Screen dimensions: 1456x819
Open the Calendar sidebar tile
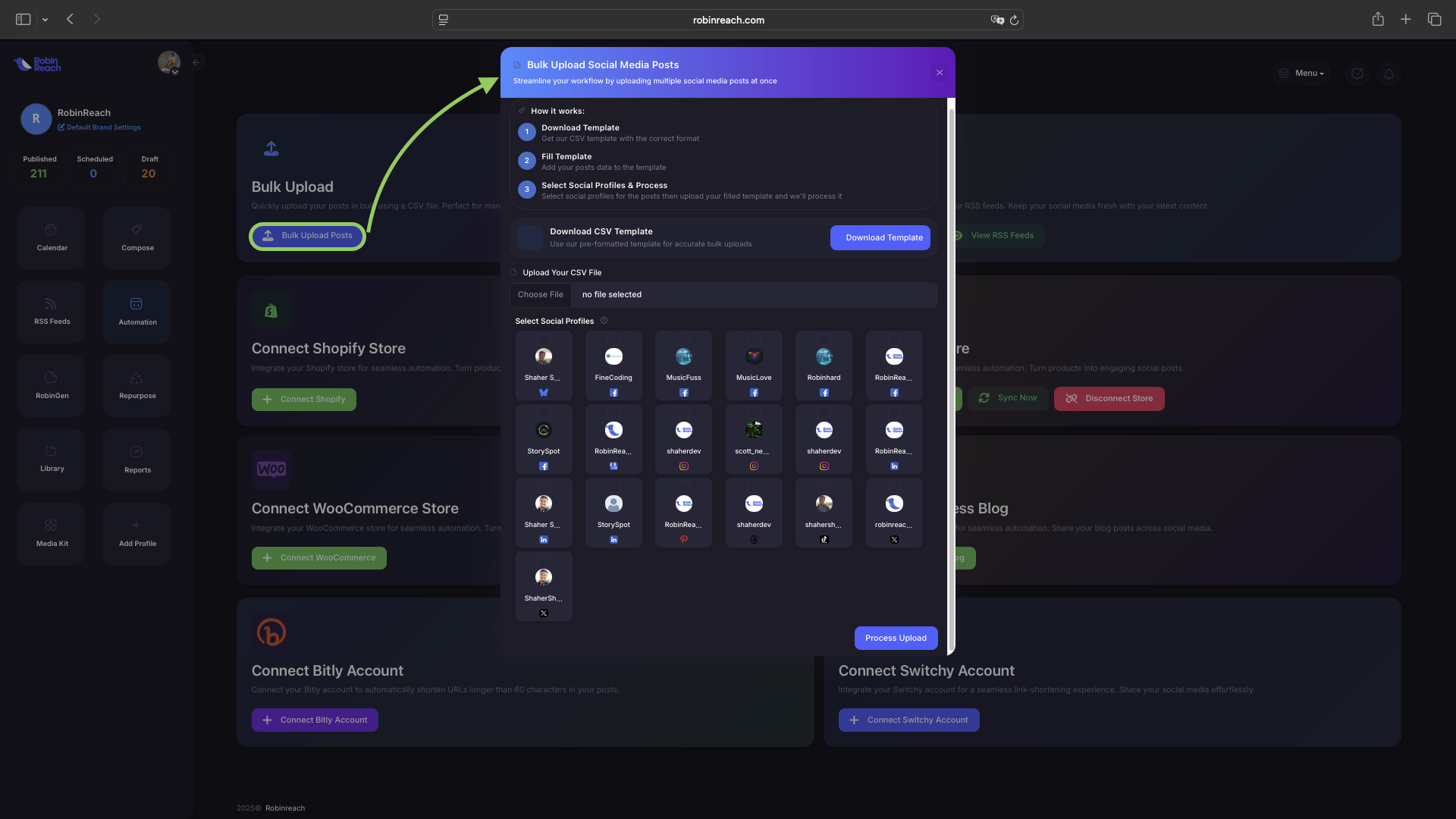click(52, 237)
